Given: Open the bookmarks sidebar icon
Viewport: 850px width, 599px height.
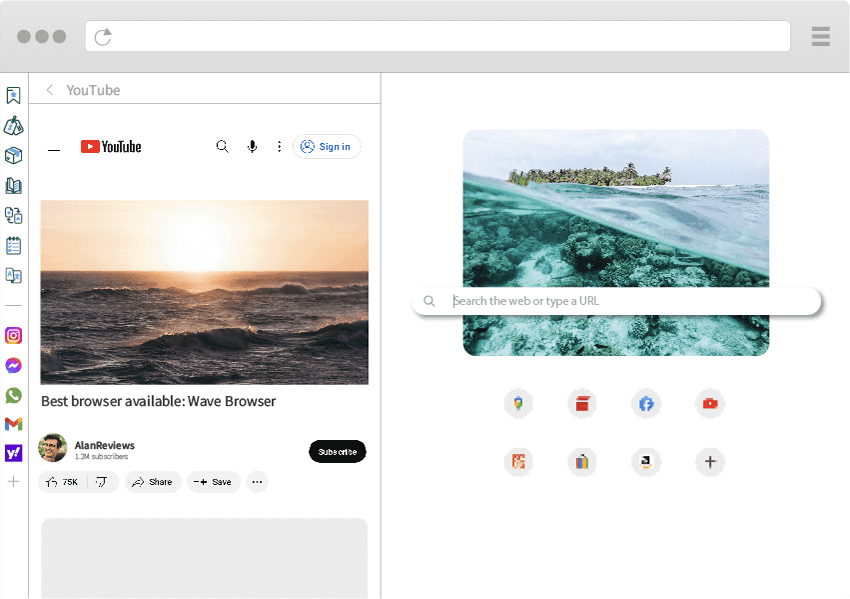Looking at the screenshot, I should (14, 96).
